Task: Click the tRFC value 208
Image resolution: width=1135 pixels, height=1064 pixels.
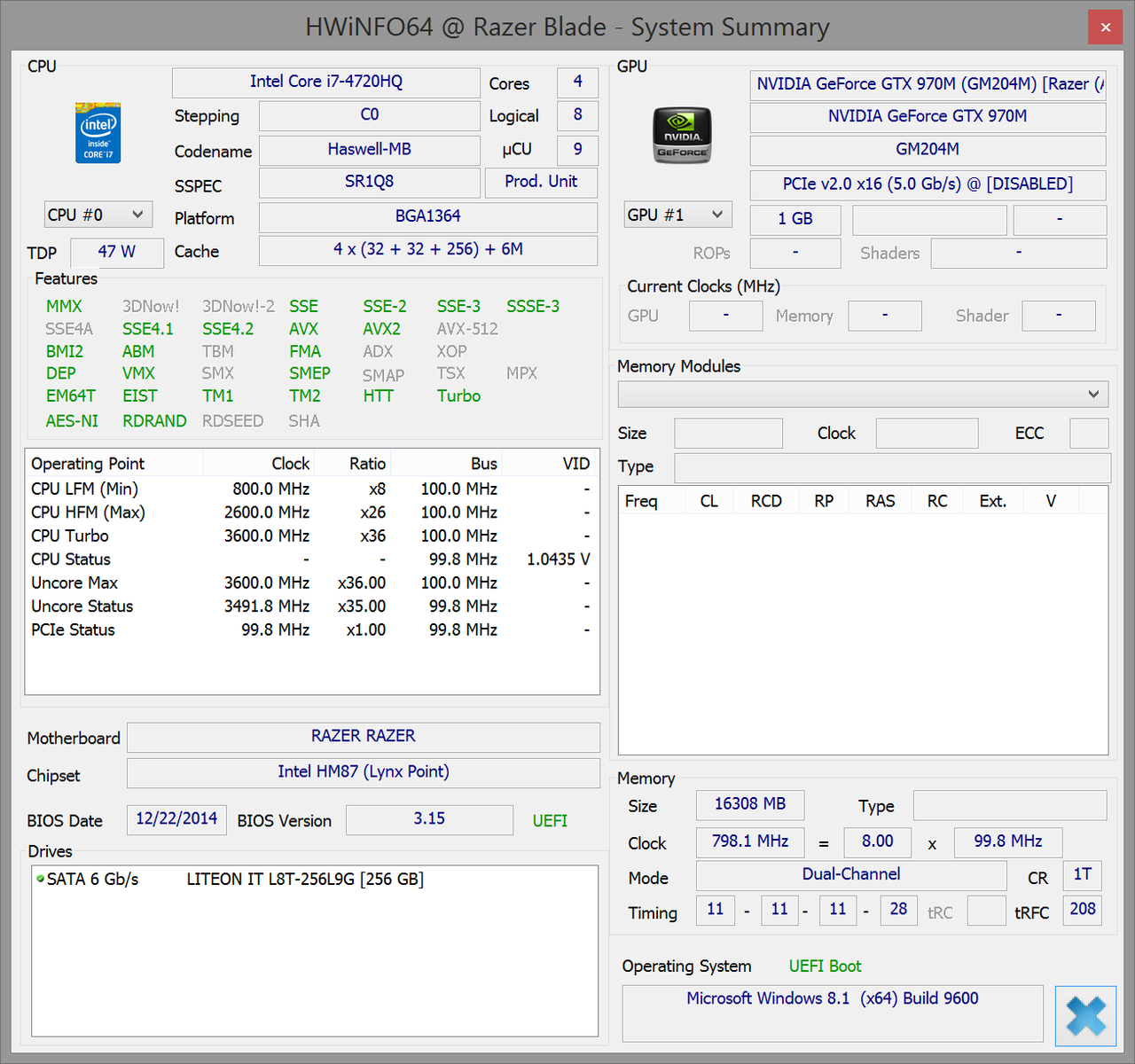Action: pyautogui.click(x=1082, y=910)
